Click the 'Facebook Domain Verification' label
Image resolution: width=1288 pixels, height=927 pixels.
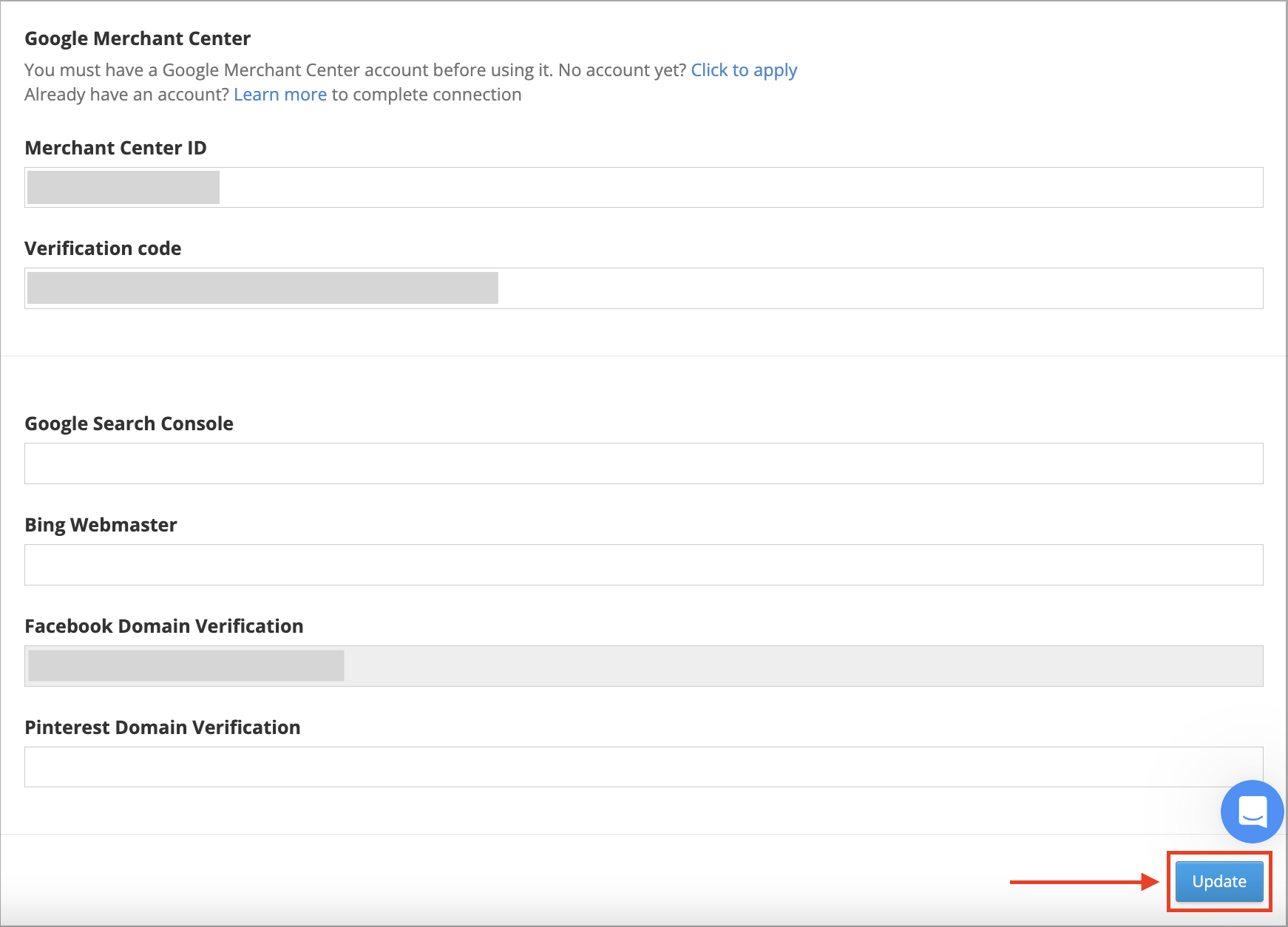(163, 626)
